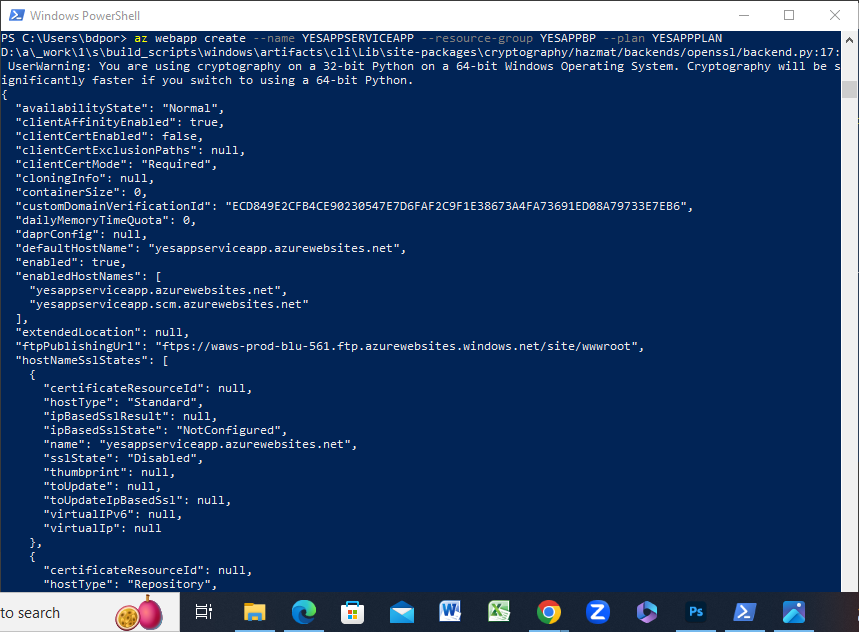Image resolution: width=859 pixels, height=632 pixels.
Task: Click the "toUpdateIpBasedSsl": null line
Action: pos(138,501)
